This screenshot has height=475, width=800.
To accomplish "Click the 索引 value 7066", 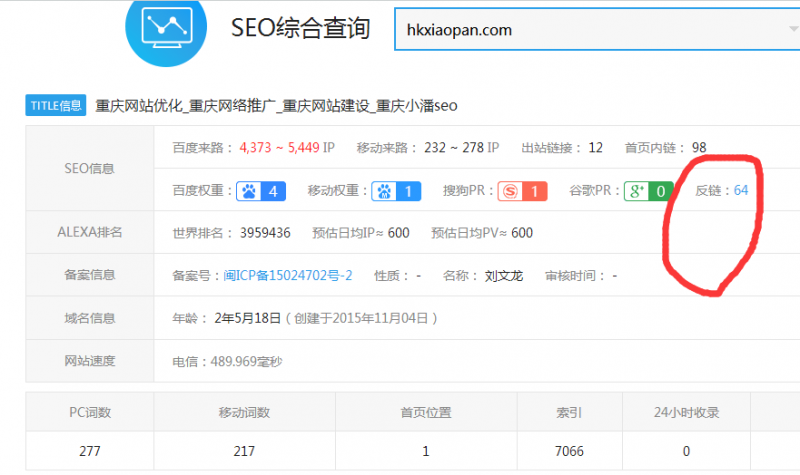I will click(569, 451).
